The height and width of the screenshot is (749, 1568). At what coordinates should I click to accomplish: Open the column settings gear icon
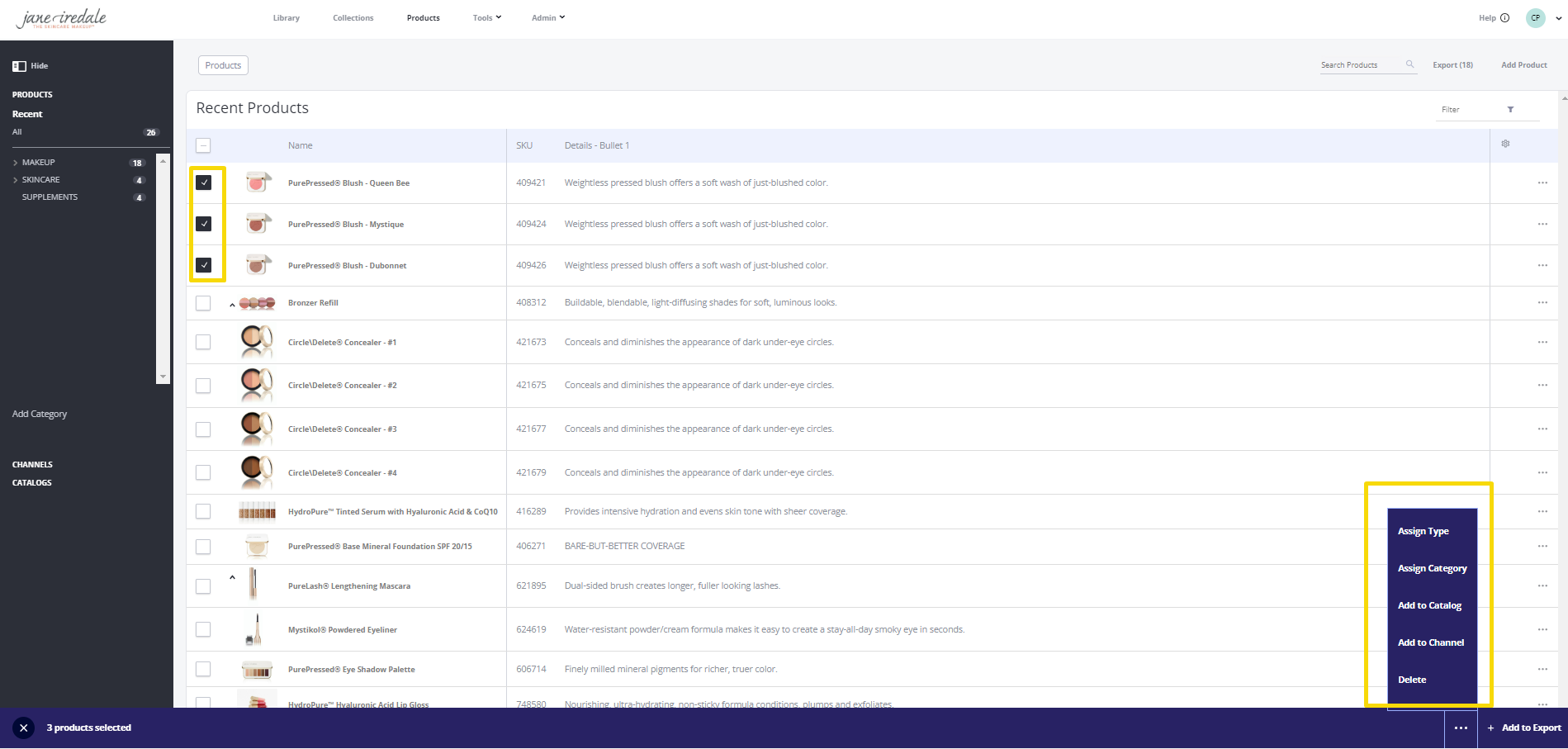click(1505, 144)
